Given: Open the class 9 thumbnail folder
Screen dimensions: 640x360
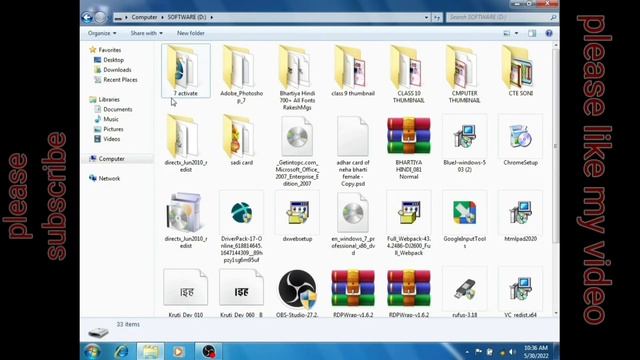Looking at the screenshot, I should (x=353, y=71).
